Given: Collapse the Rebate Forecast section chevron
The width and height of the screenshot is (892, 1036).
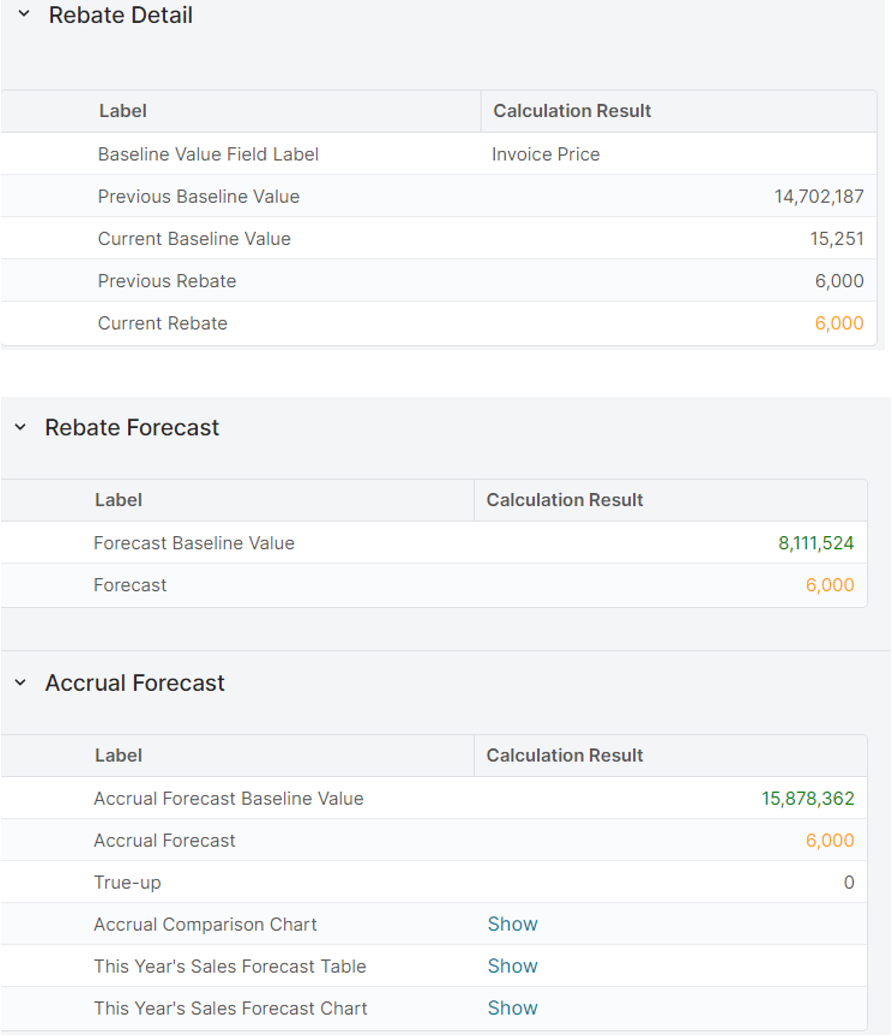Looking at the screenshot, I should click(20, 428).
